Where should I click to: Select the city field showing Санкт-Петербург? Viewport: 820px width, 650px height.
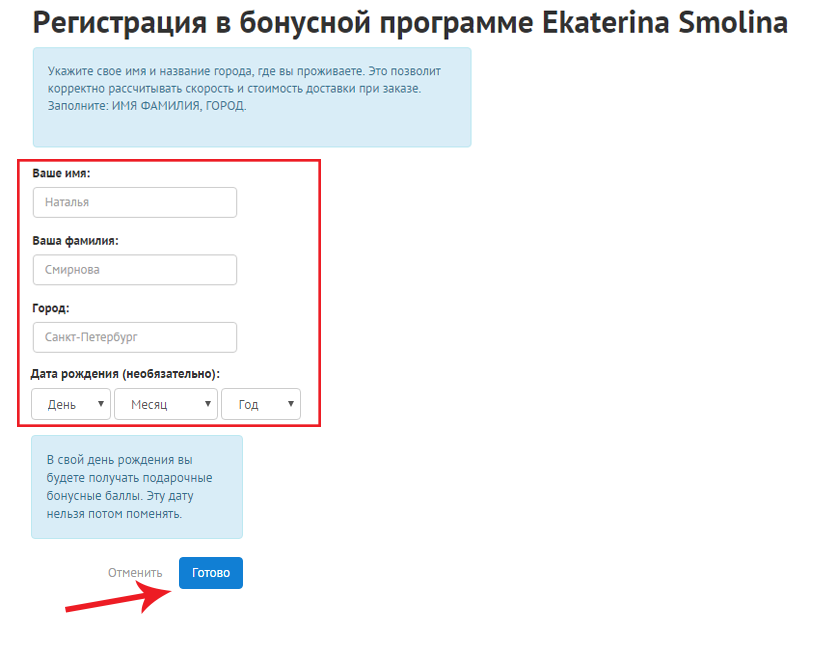coord(135,337)
